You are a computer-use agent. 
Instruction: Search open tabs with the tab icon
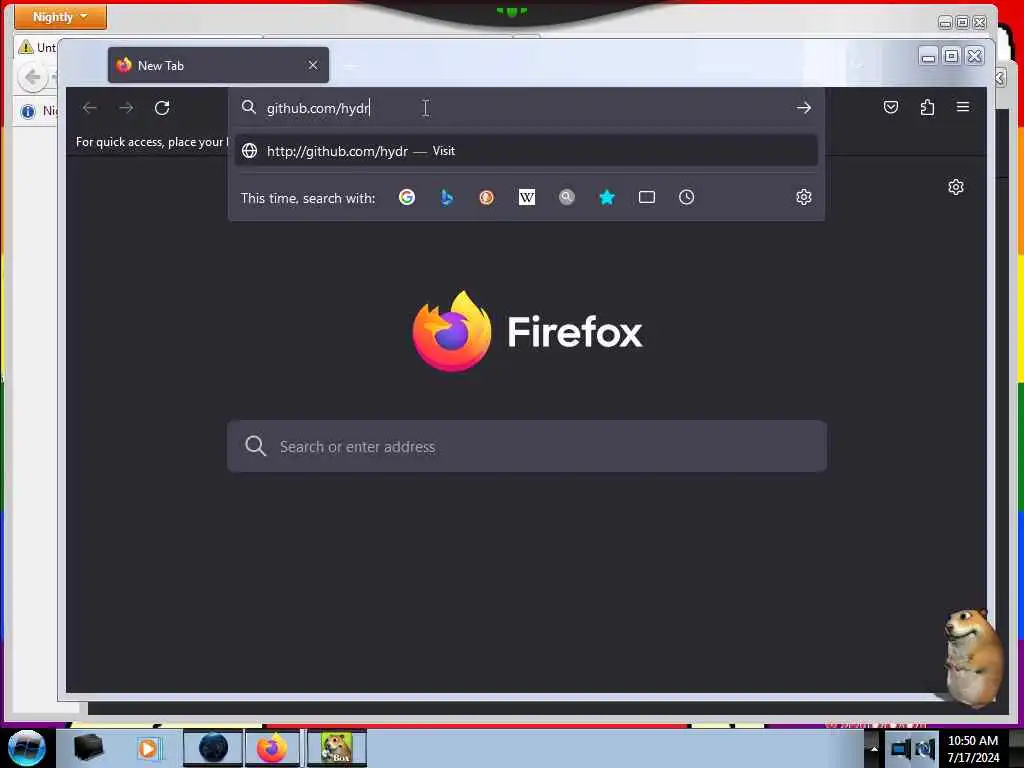647,197
